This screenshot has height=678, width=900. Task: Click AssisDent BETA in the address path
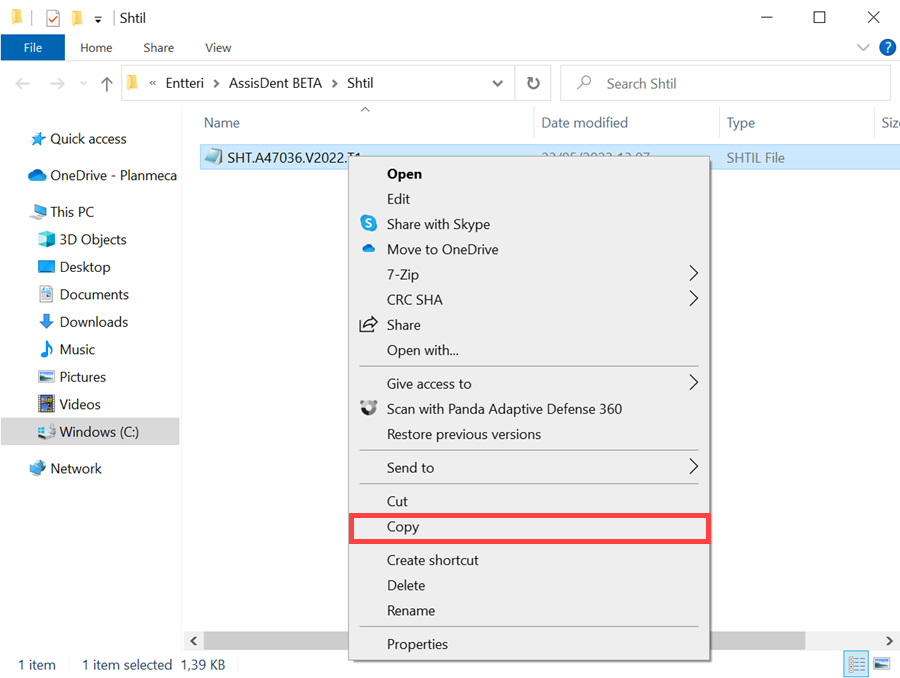(275, 83)
